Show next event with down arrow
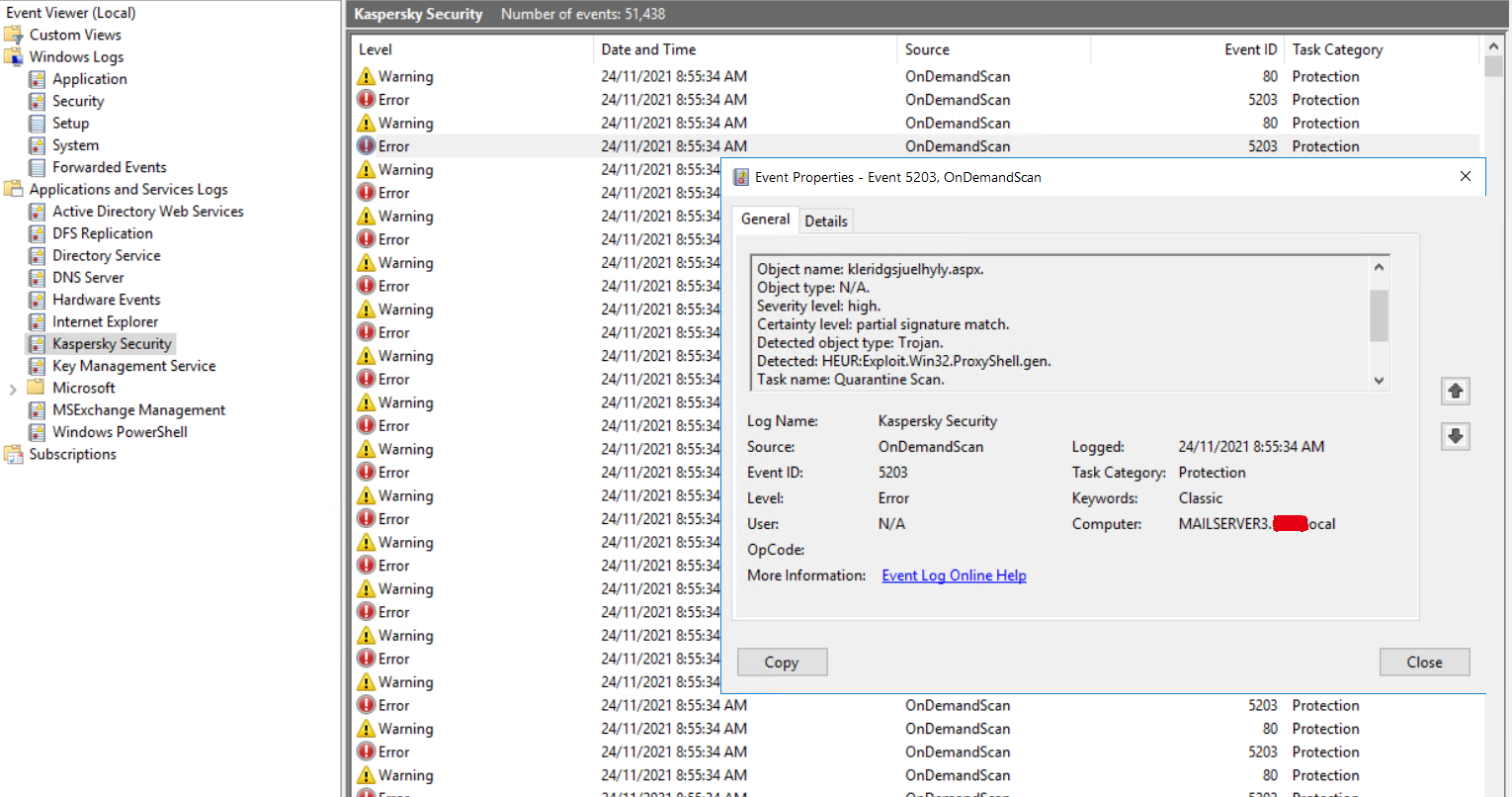Viewport: 1512px width, 797px height. point(1455,436)
